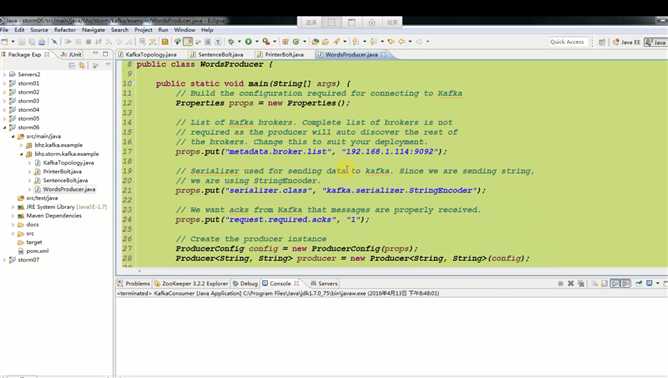668x378 pixels.
Task: Expand the JRE System Library node
Action: [13, 207]
